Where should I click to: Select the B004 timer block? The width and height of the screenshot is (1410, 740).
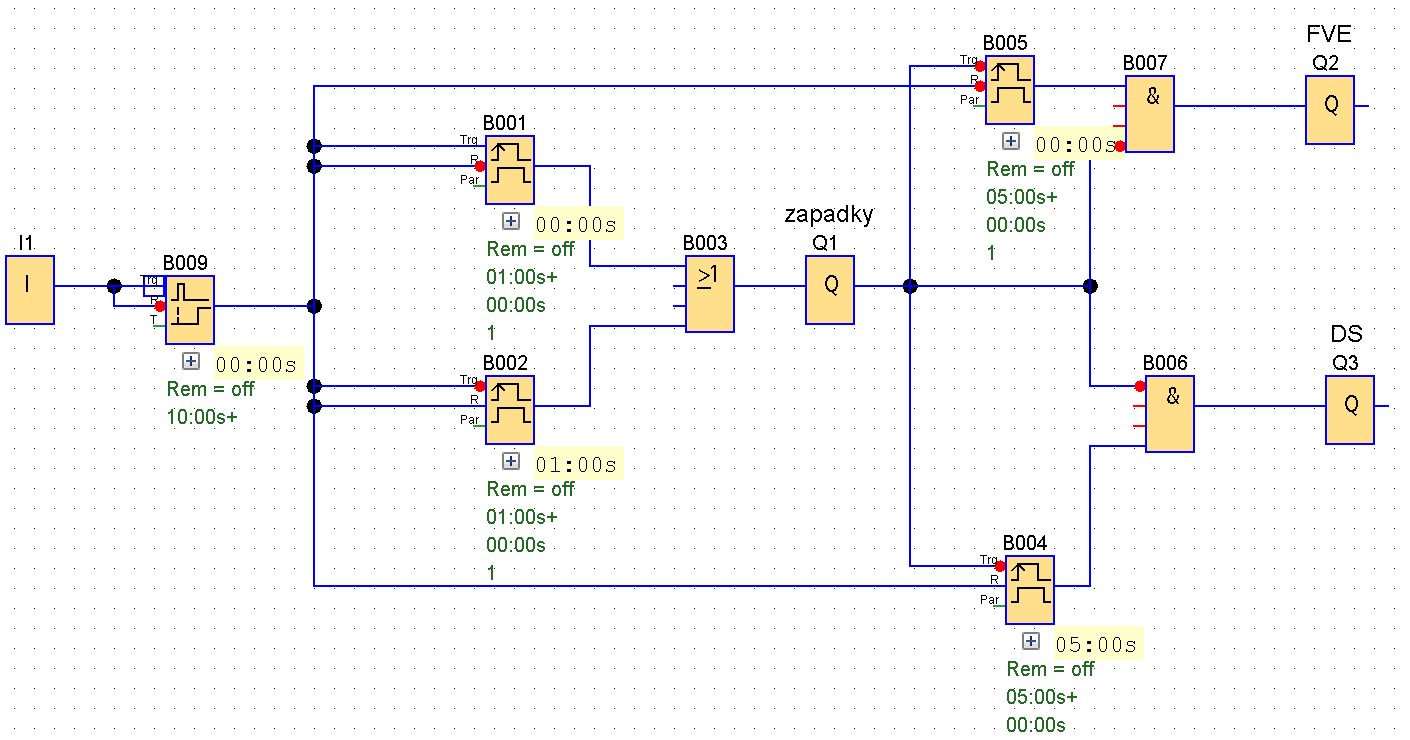tap(1030, 590)
